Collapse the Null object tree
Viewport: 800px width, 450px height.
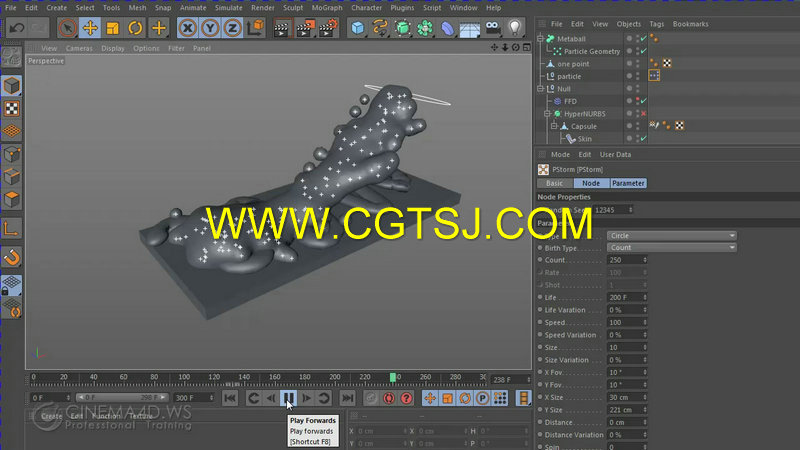(540, 89)
